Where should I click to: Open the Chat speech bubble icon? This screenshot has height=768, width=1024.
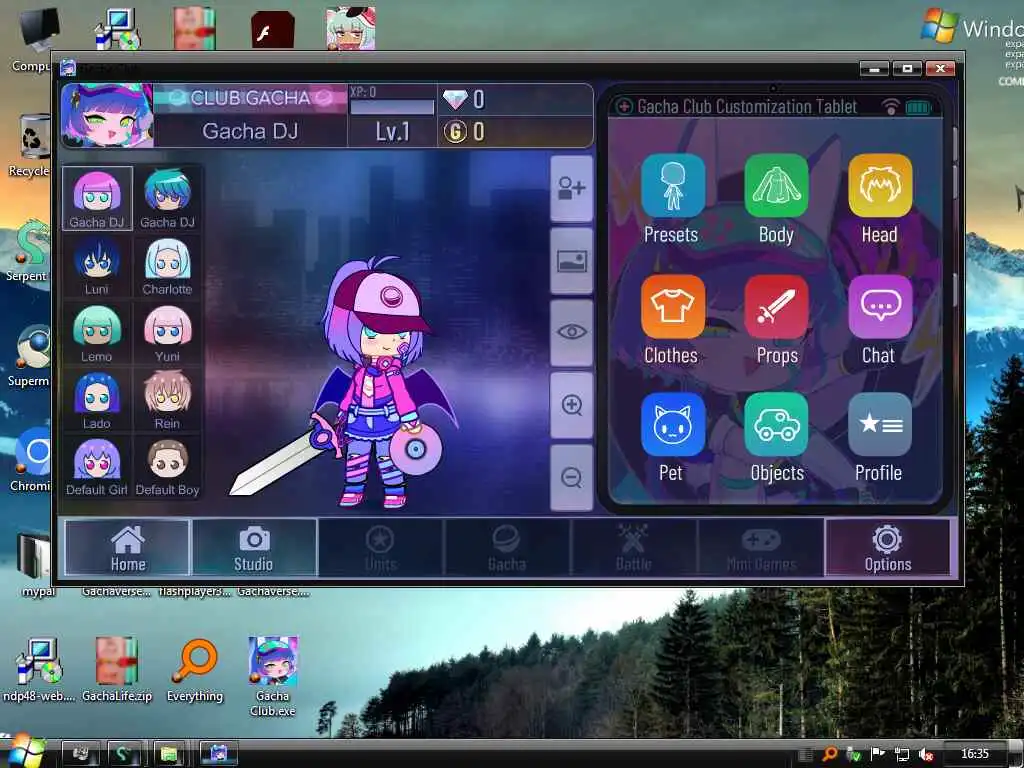coord(880,306)
